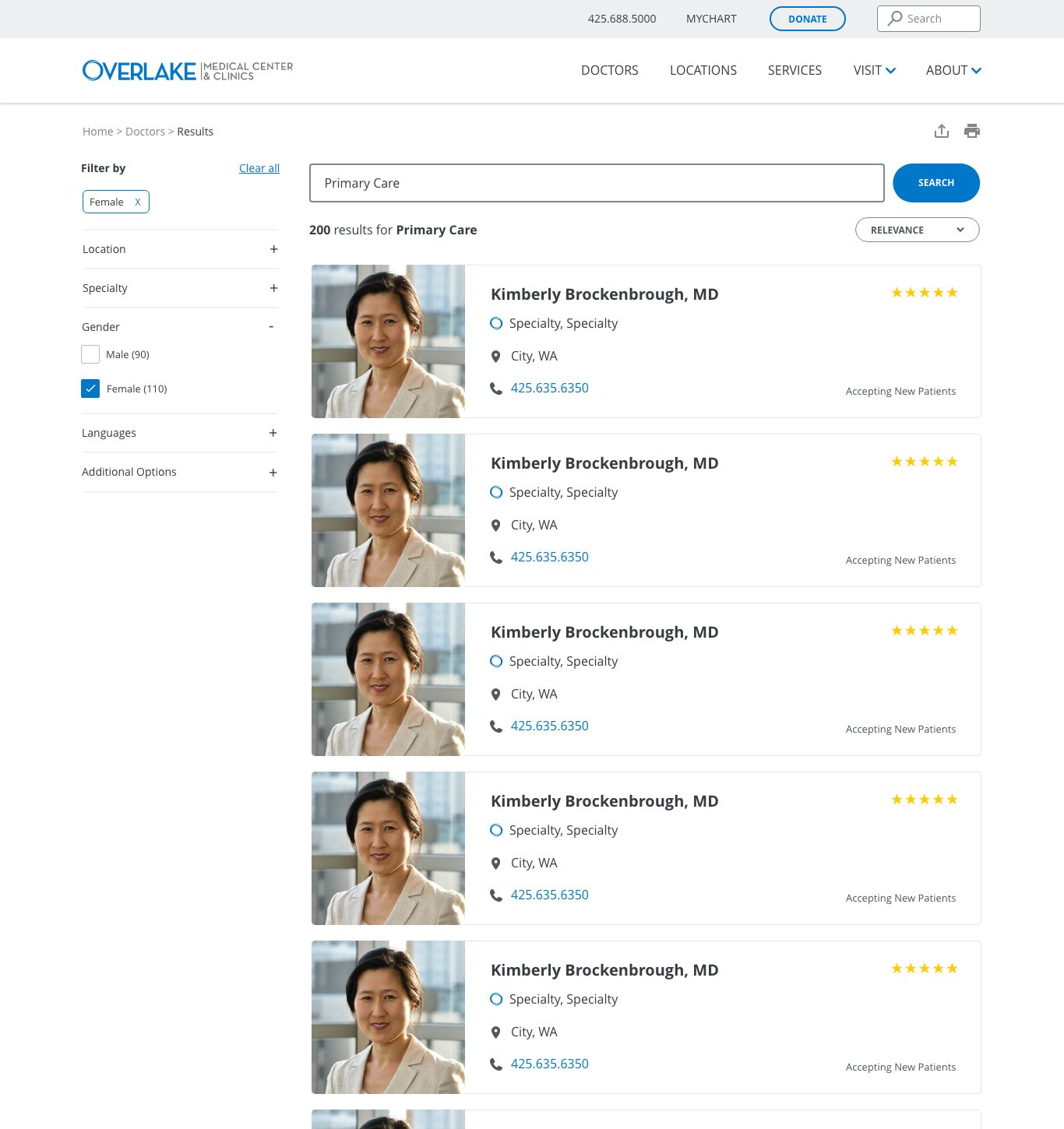Click the Home breadcrumb link
The image size is (1064, 1129).
pyautogui.click(x=97, y=132)
